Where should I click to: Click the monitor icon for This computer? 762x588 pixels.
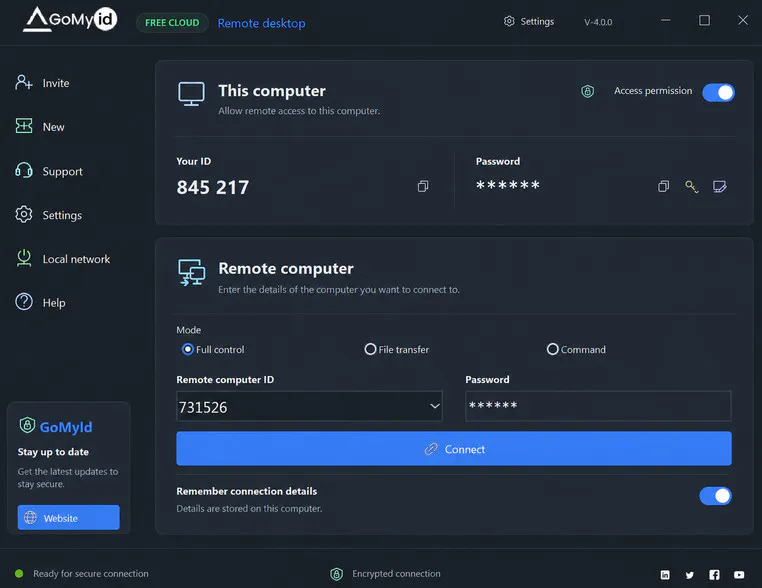(191, 94)
